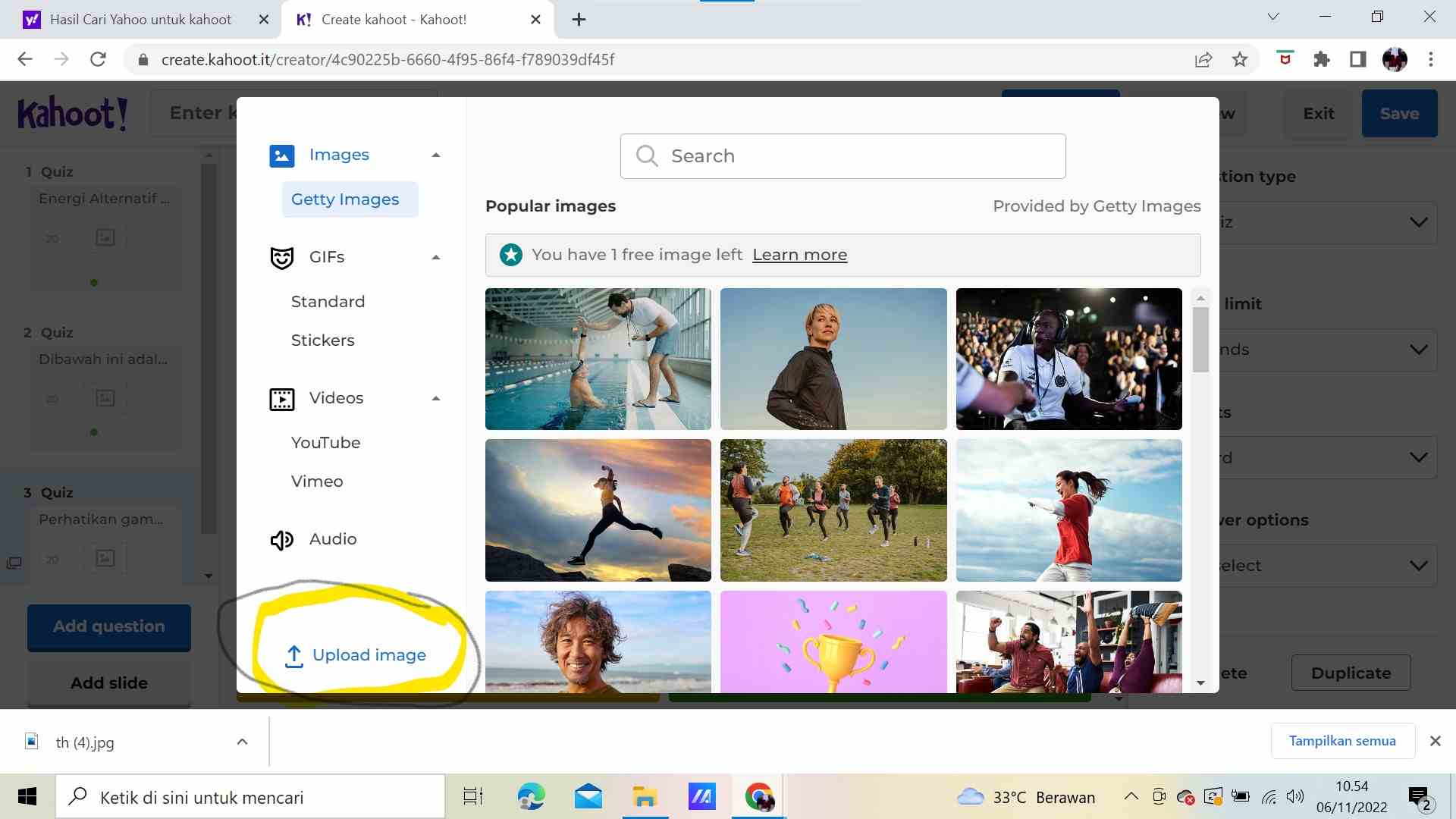The width and height of the screenshot is (1456, 819).
Task: Open a new browser tab
Action: [579, 20]
